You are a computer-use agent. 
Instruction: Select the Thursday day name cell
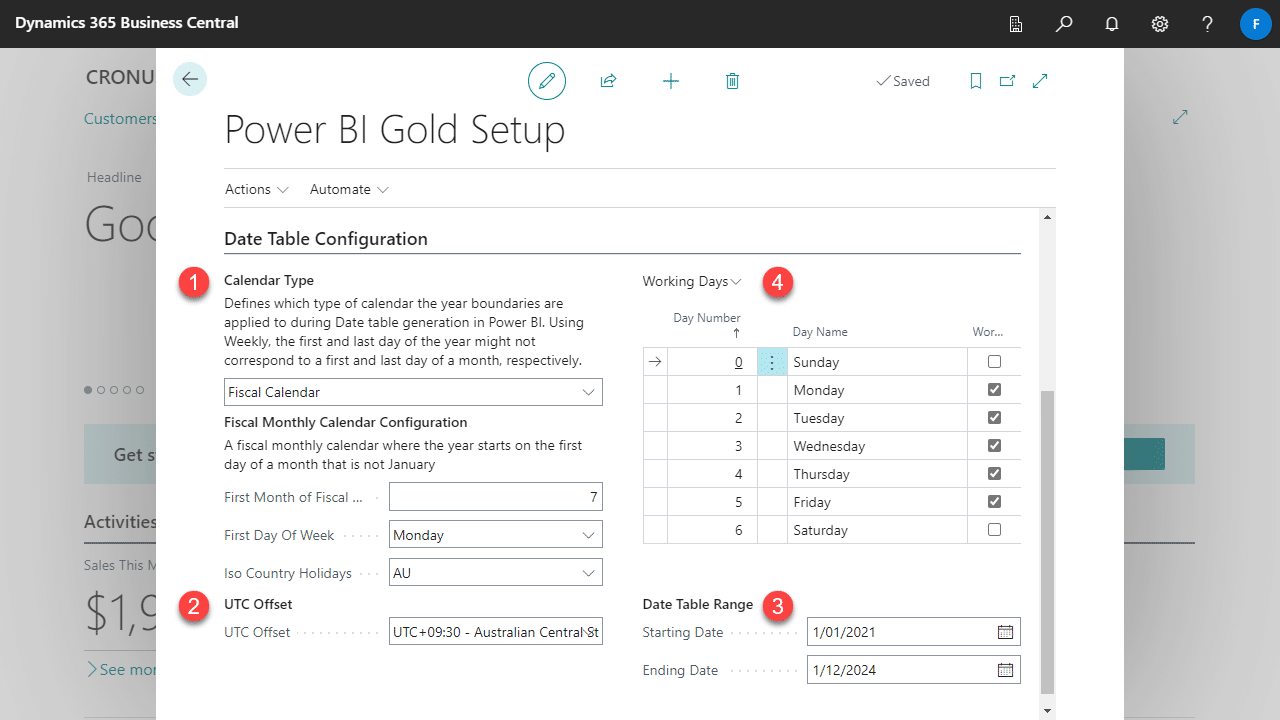878,474
